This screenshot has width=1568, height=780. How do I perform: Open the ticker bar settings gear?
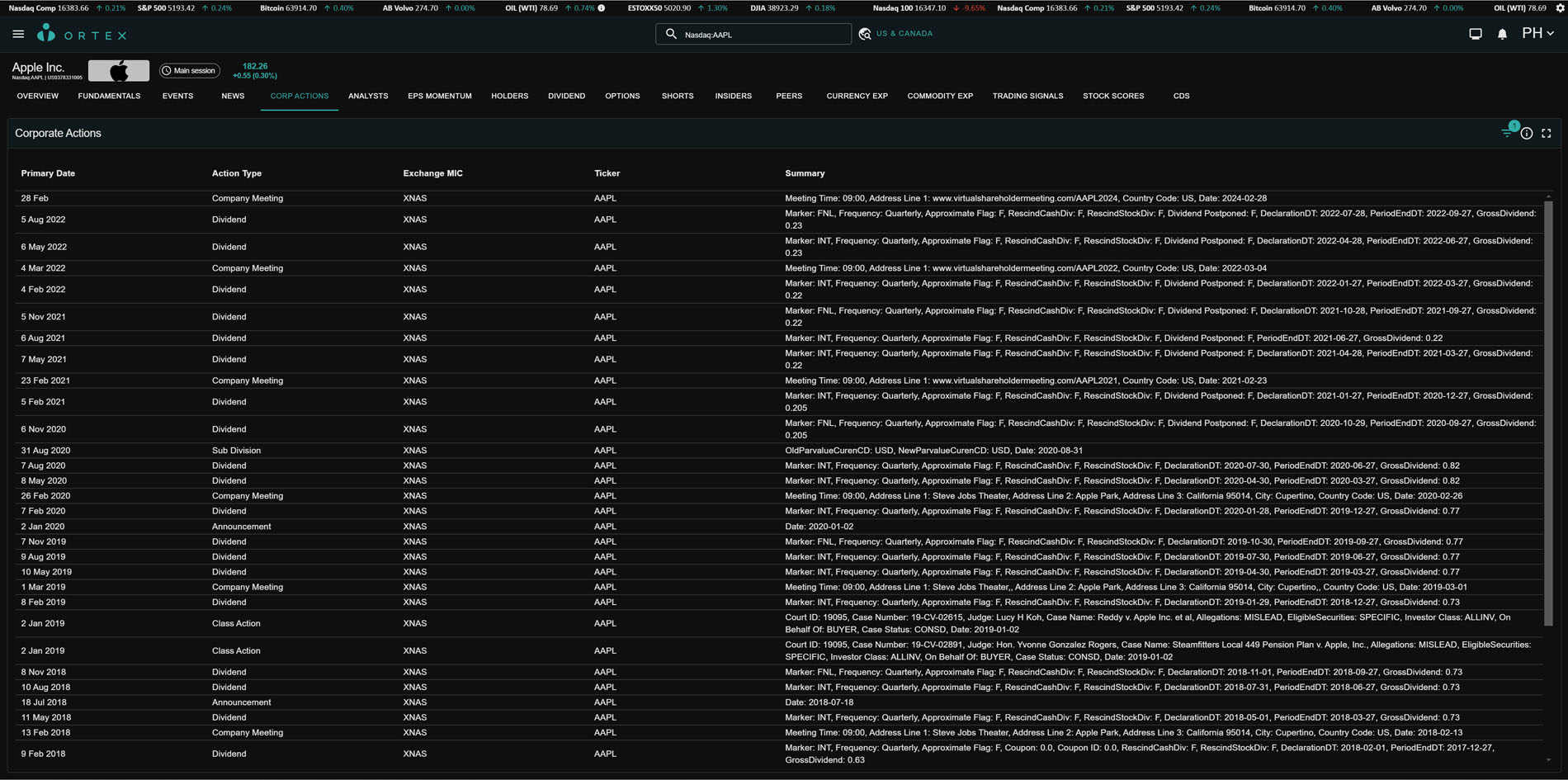point(1559,8)
